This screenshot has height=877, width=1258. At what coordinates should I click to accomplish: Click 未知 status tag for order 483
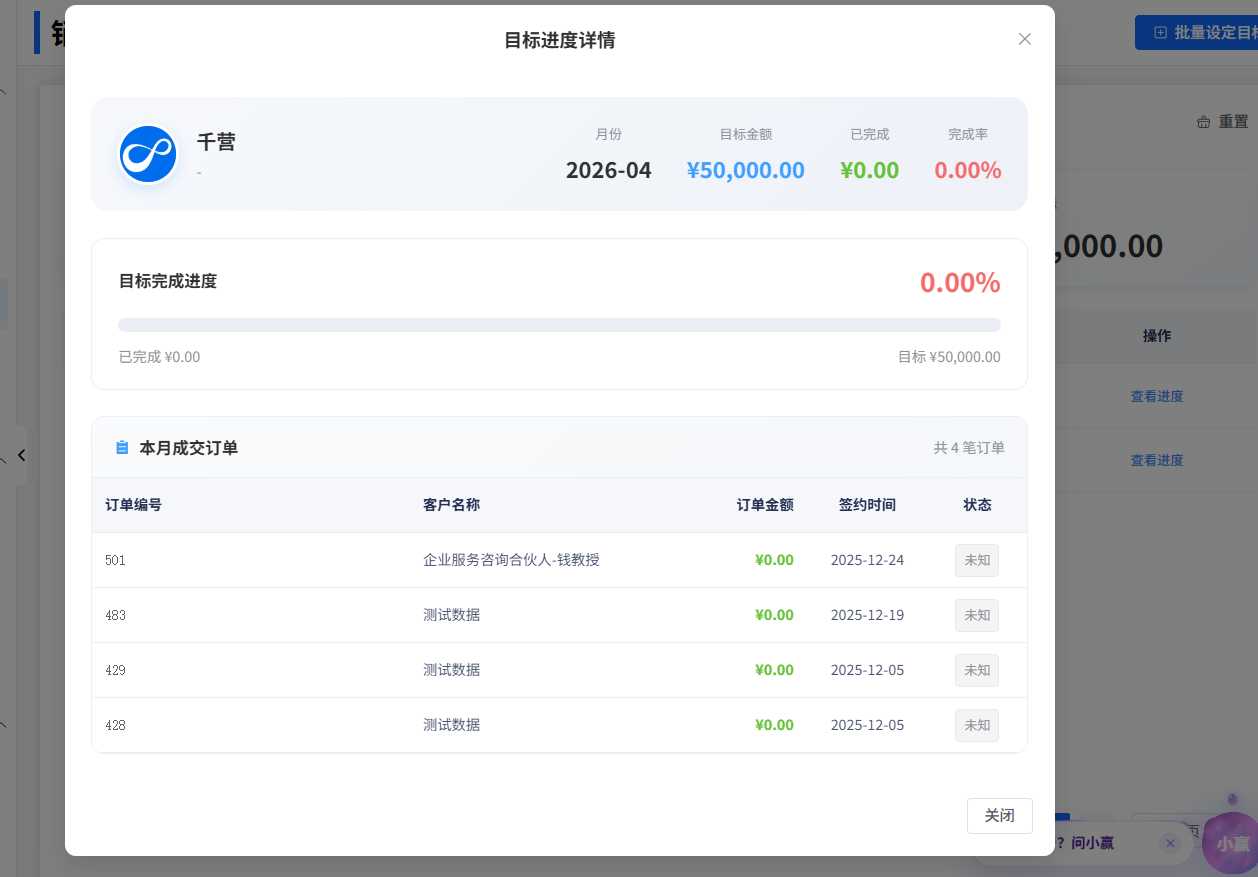point(976,615)
